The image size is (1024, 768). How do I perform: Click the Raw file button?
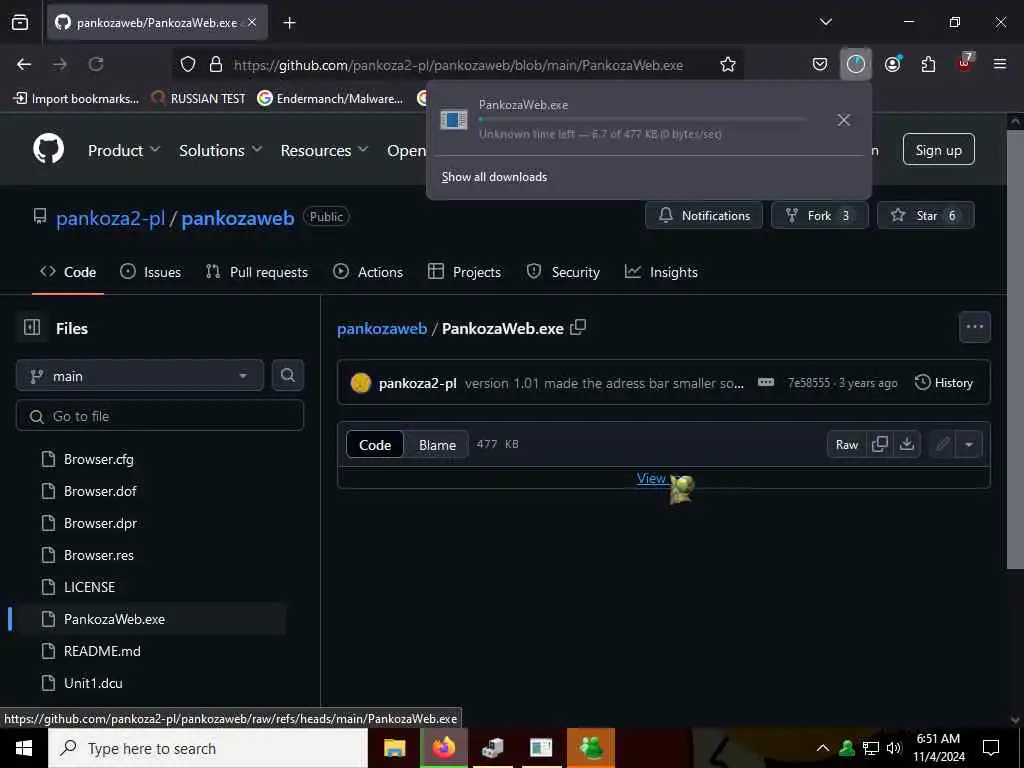pos(846,444)
